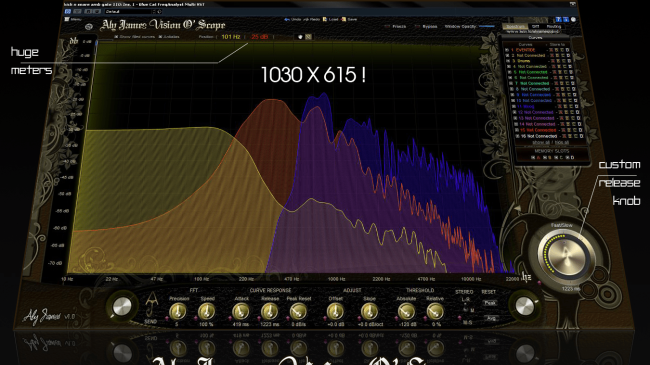Click the SEND logo icon
The image size is (650, 365).
(x=151, y=307)
